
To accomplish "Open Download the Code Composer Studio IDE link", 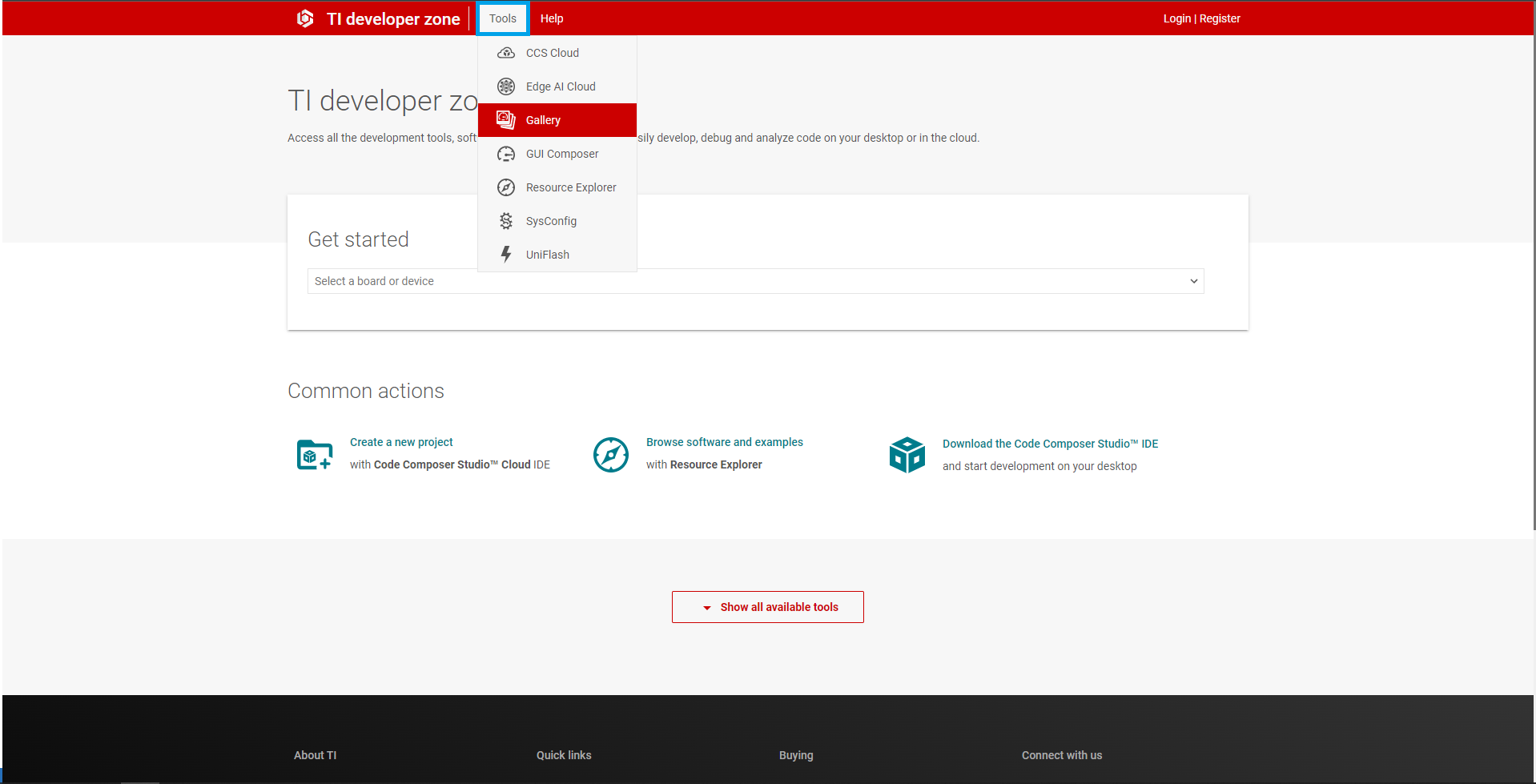I will pyautogui.click(x=1050, y=444).
